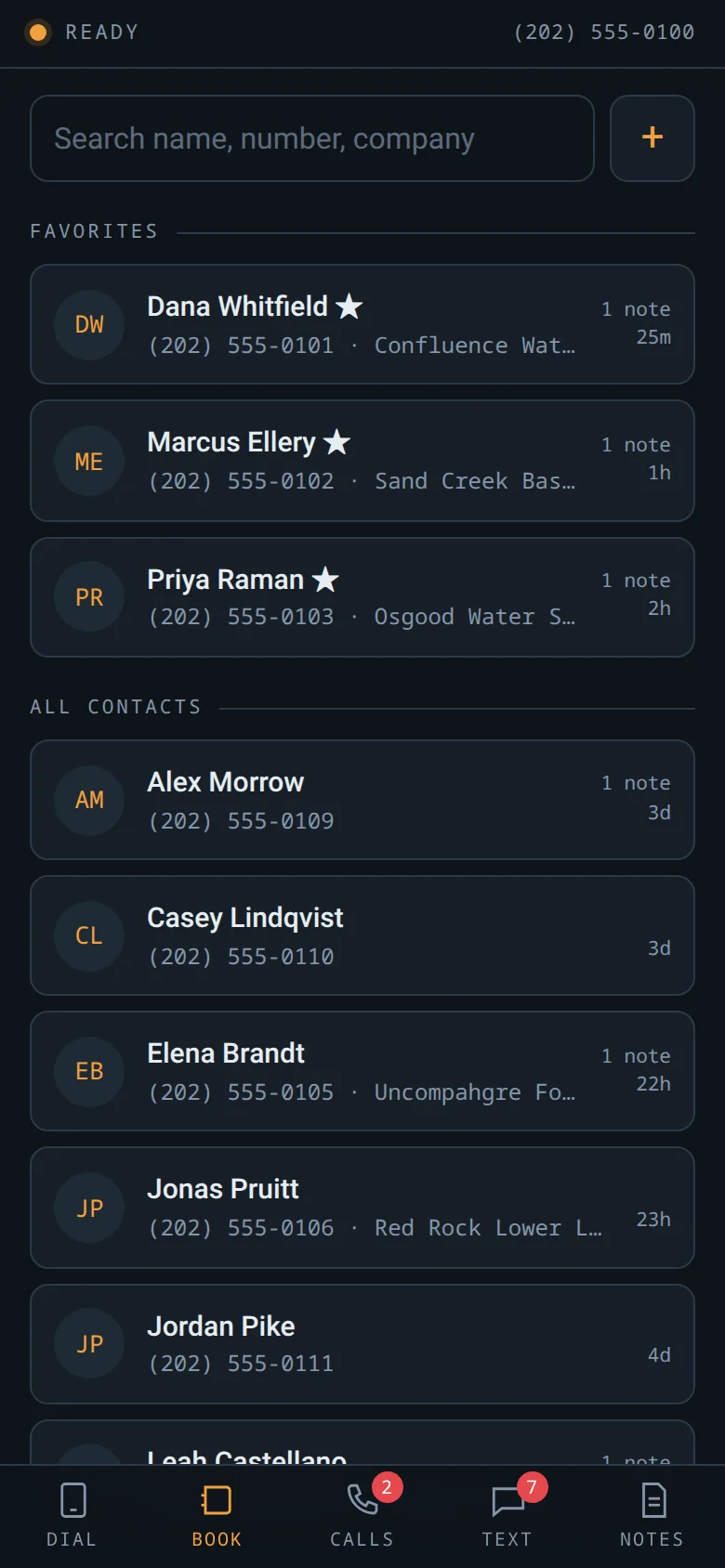
Task: Select Elena Brandt from all contacts
Action: [362, 1071]
